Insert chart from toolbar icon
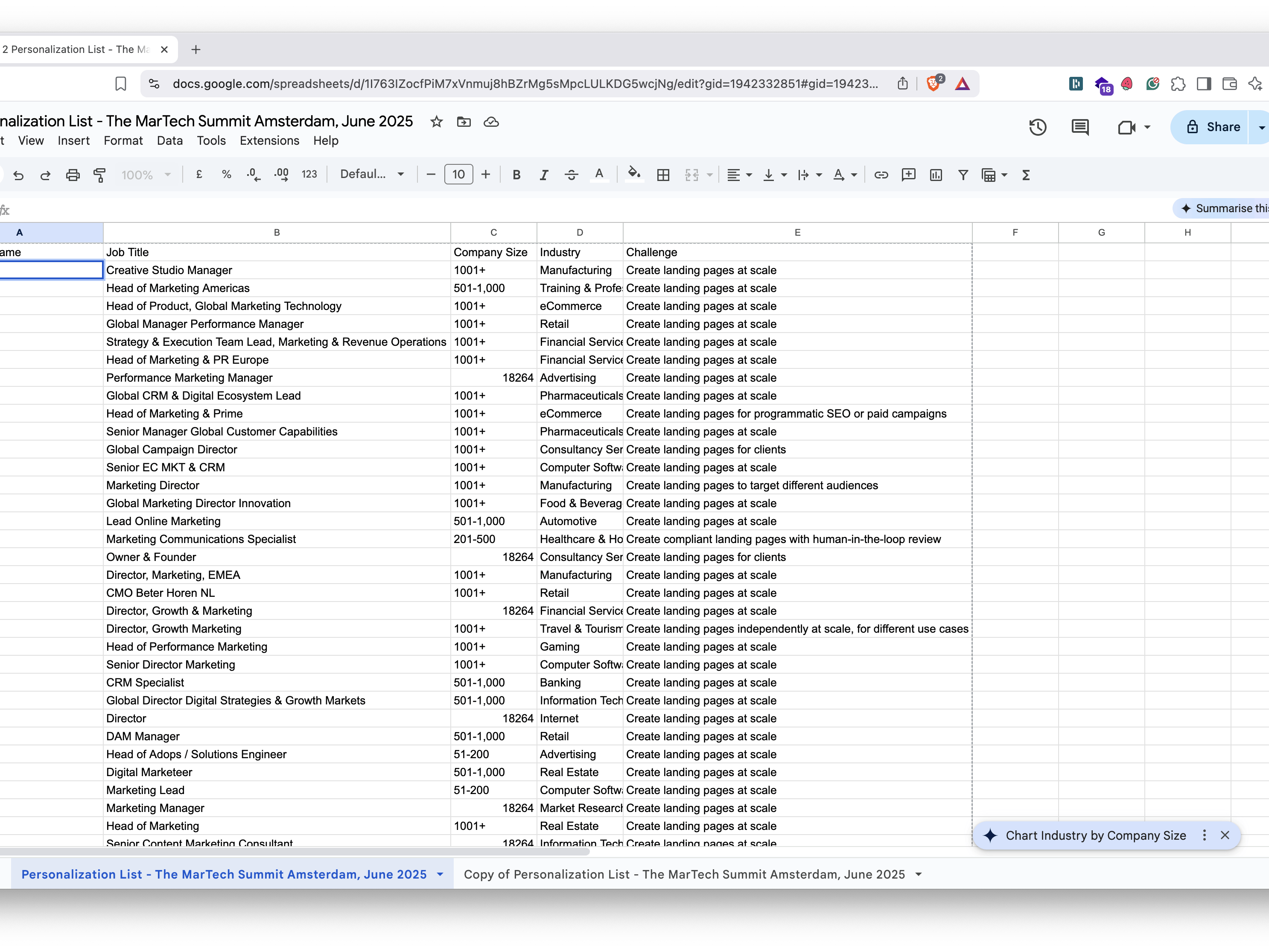Screen dimensions: 1269x952 [x=936, y=175]
